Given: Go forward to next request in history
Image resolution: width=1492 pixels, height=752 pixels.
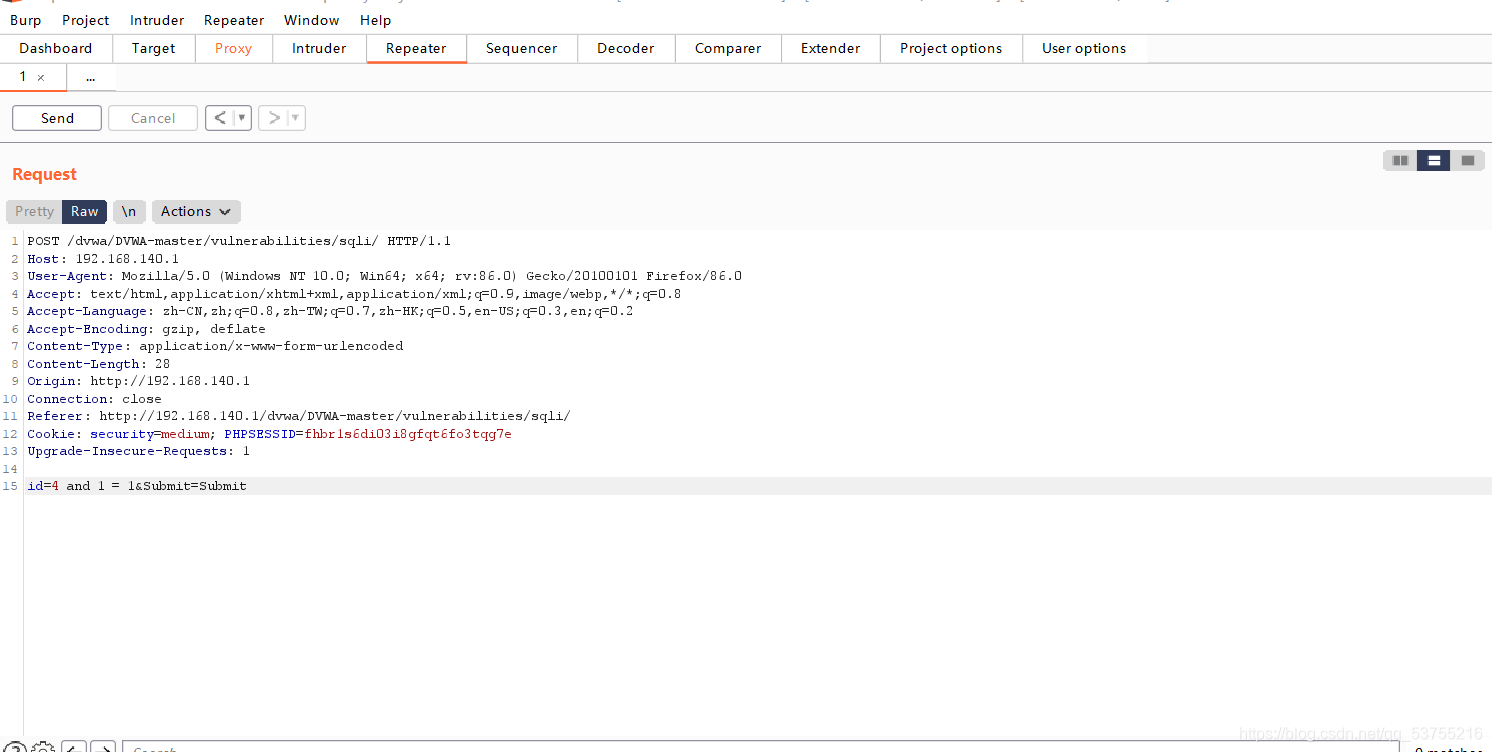Looking at the screenshot, I should point(274,118).
